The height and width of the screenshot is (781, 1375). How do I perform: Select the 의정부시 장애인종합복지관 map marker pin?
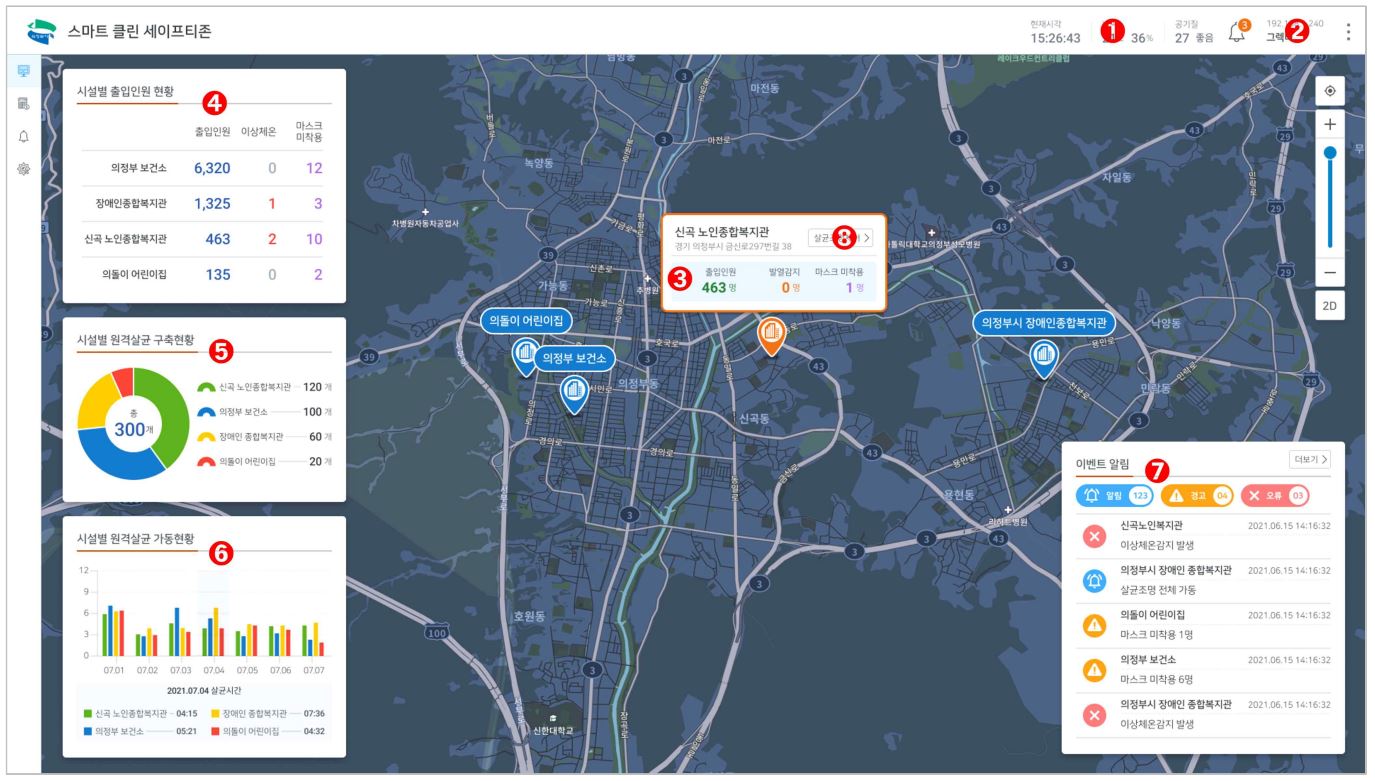click(1044, 358)
